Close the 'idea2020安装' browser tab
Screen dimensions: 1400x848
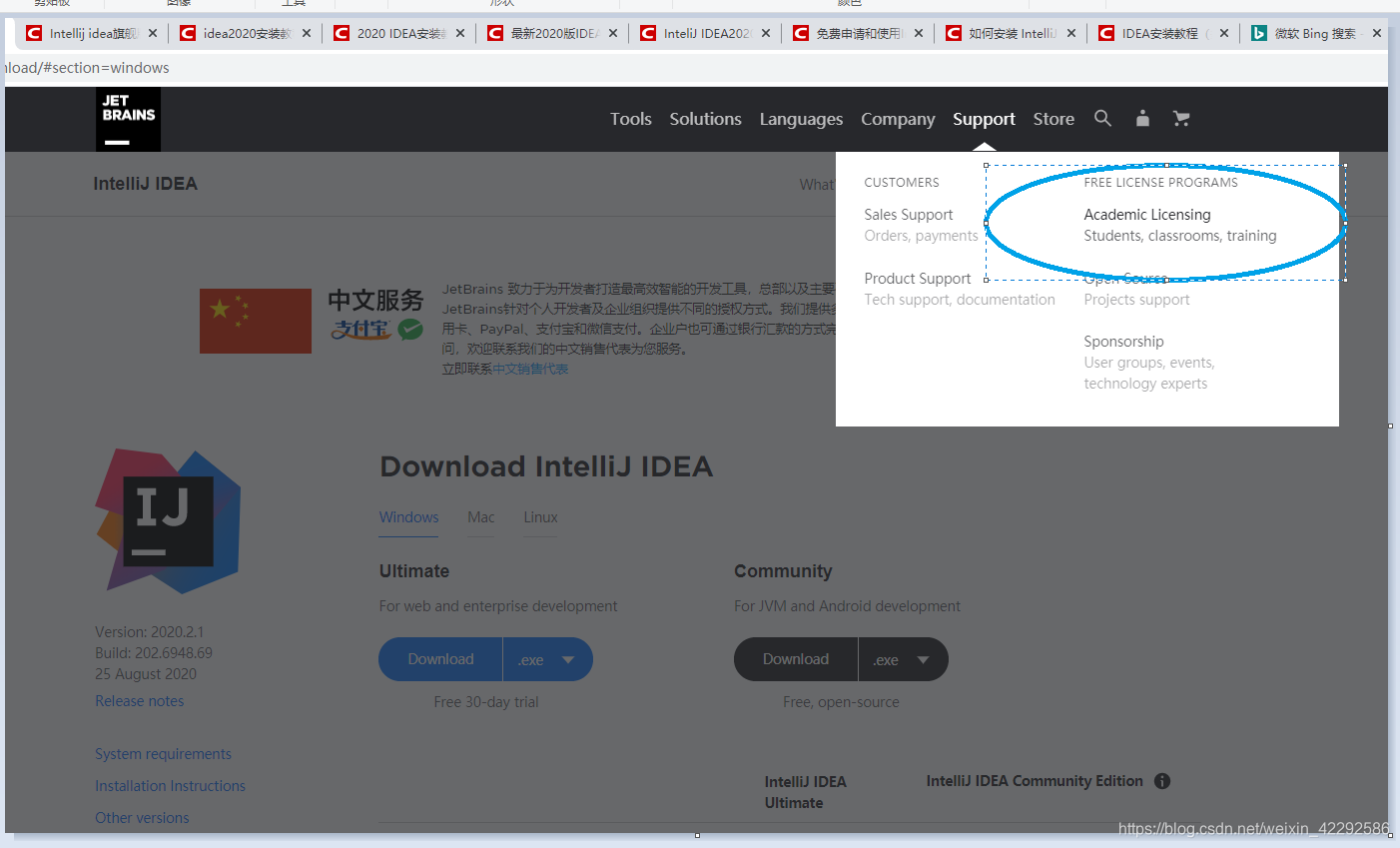tap(307, 33)
